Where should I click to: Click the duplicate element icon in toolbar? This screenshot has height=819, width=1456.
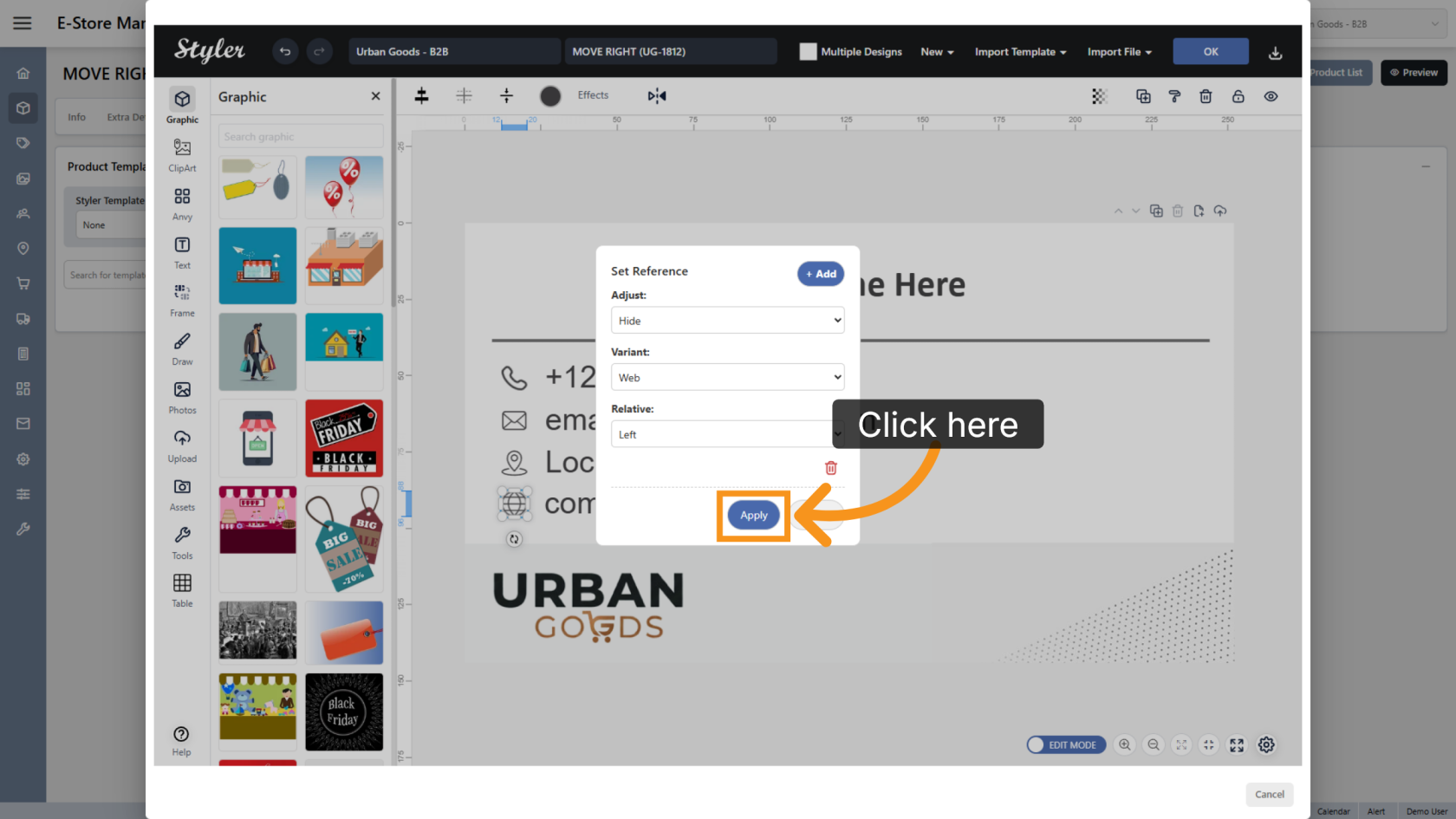[1143, 96]
